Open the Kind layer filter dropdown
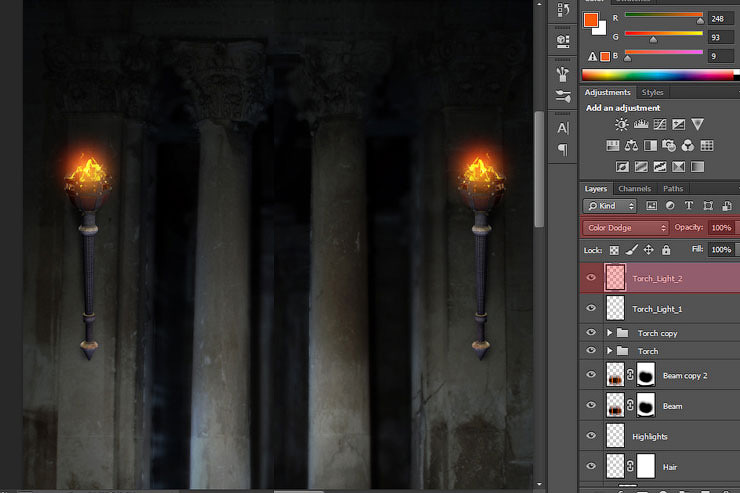 click(x=611, y=205)
